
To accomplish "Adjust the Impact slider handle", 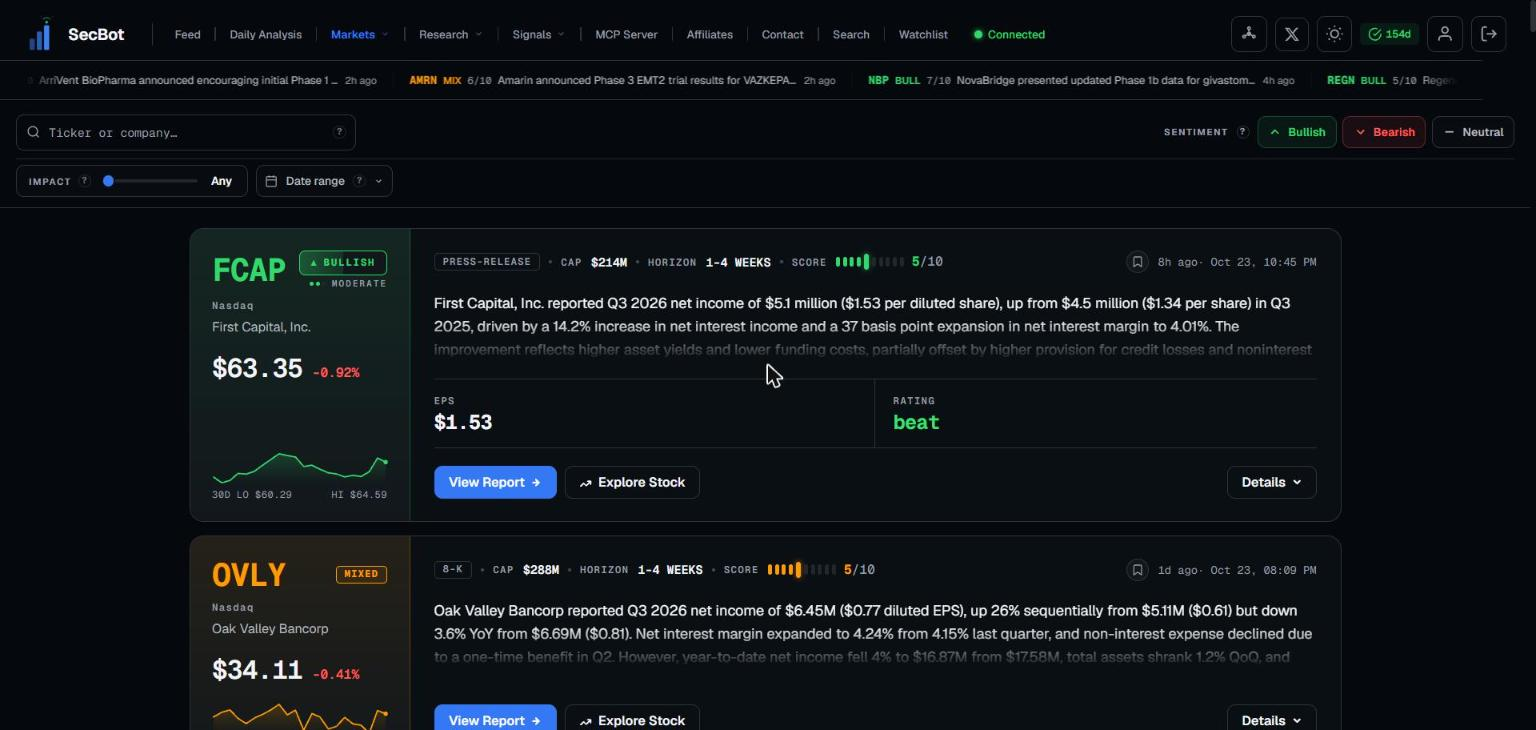I will 108,181.
